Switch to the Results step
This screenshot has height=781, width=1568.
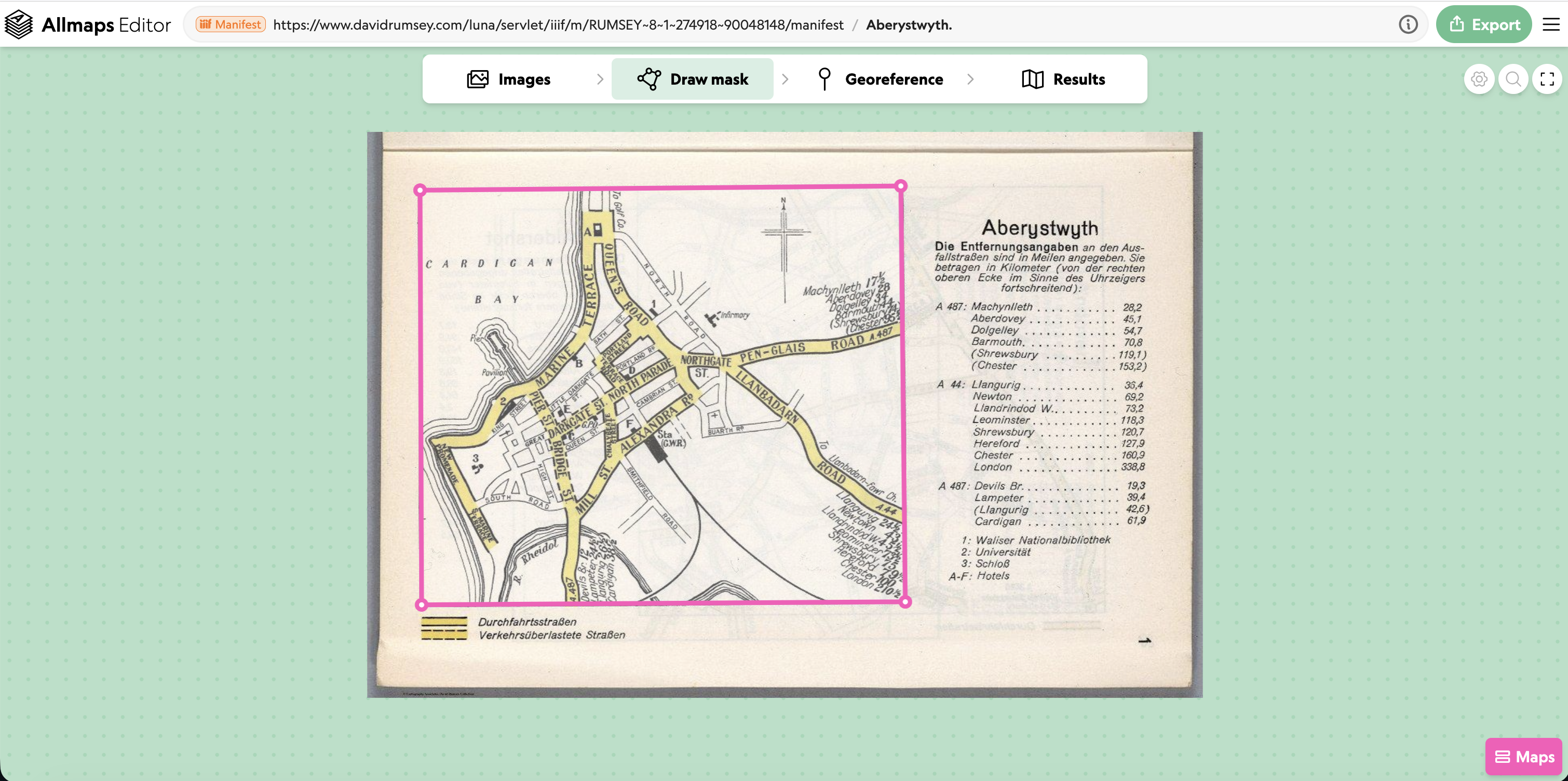(x=1063, y=79)
